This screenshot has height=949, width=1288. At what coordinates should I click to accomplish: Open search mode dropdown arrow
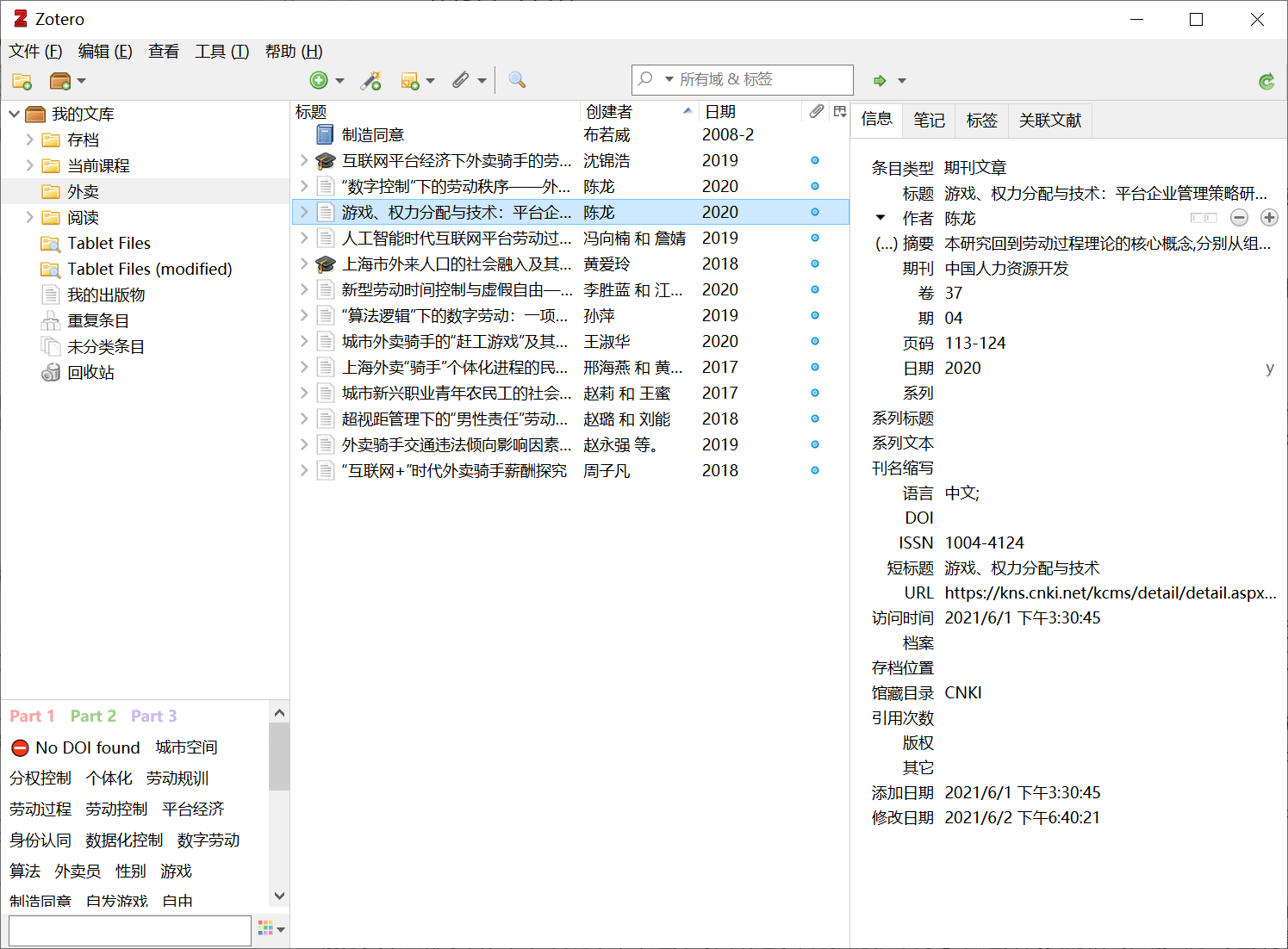coord(669,79)
